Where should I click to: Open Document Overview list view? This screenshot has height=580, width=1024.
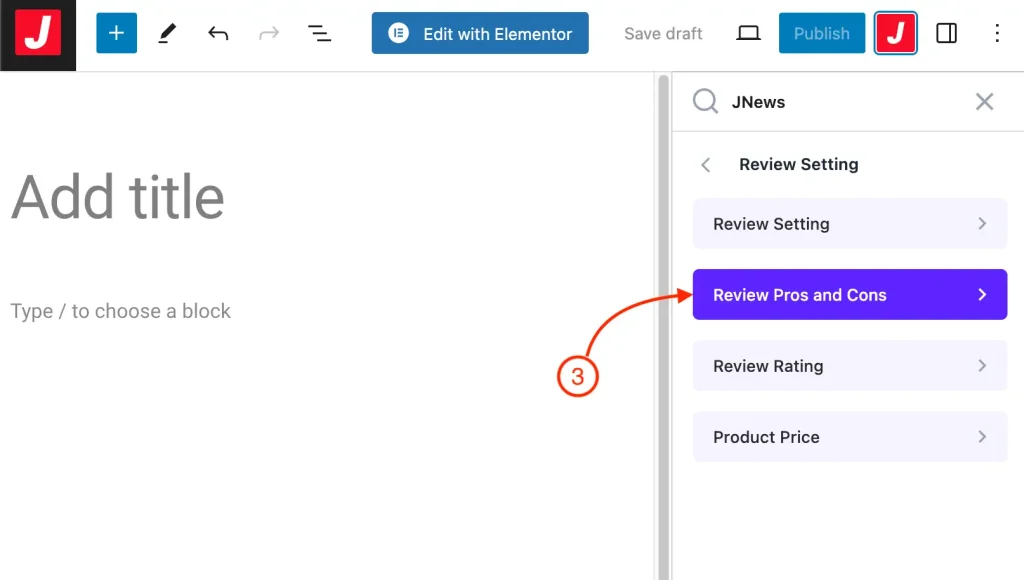click(319, 34)
